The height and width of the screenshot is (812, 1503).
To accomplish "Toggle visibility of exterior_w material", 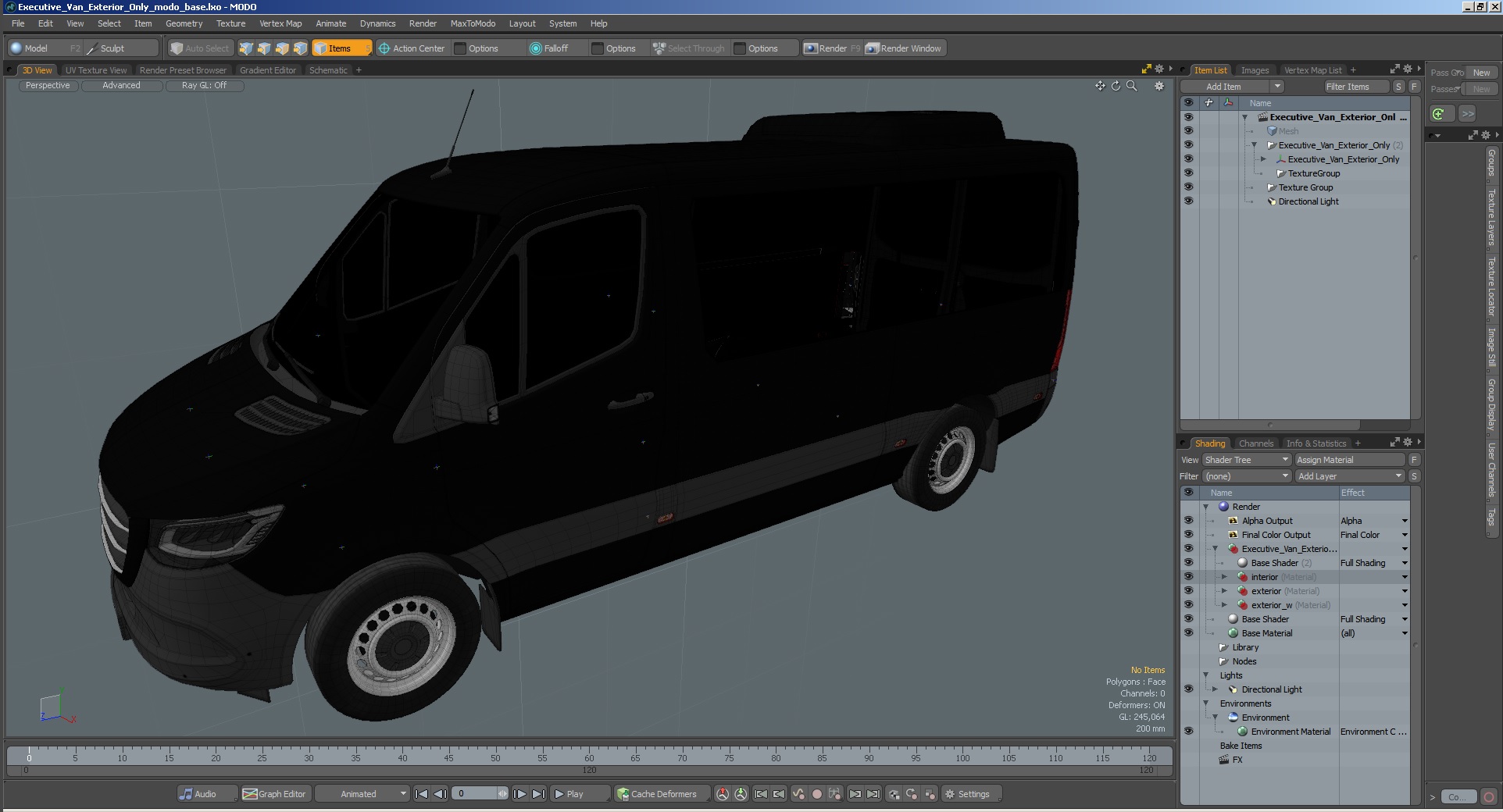I will coord(1188,605).
